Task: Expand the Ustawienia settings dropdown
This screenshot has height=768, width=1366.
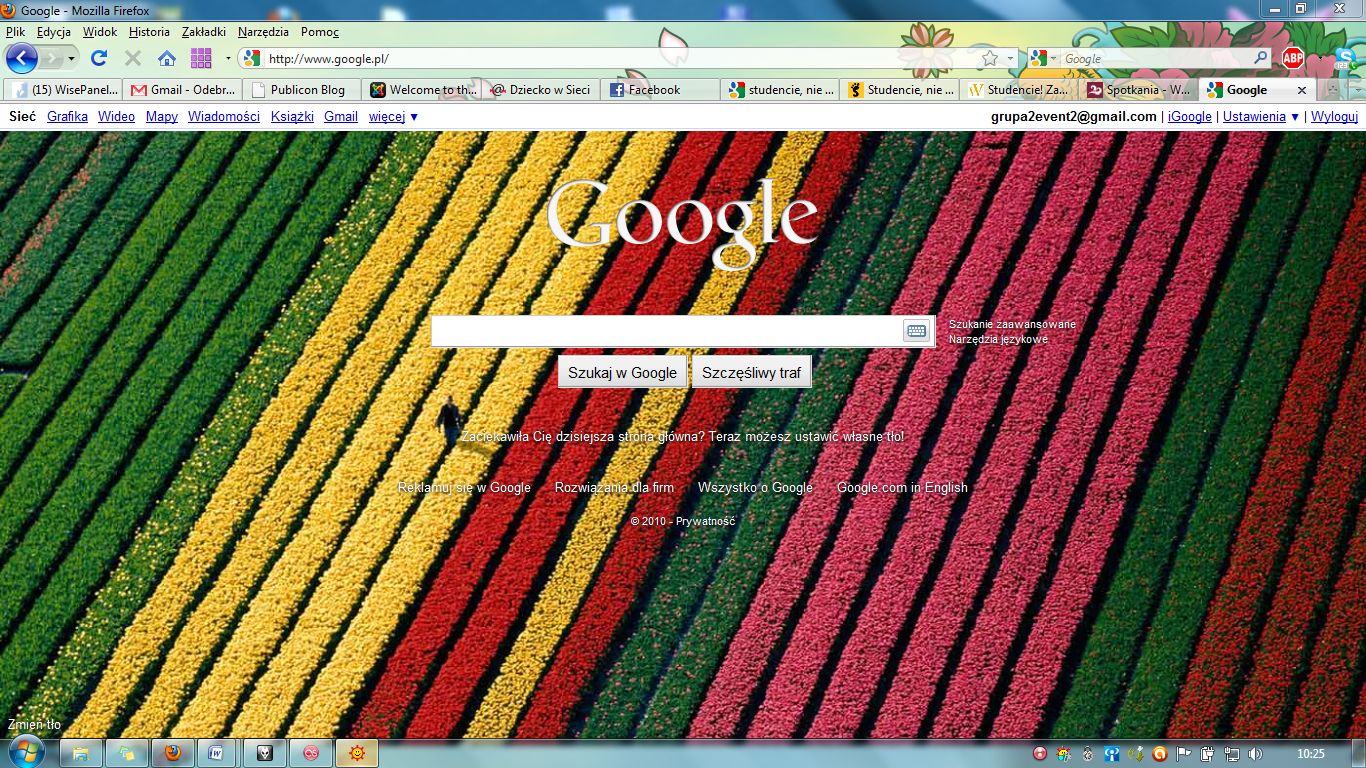Action: coord(1261,117)
